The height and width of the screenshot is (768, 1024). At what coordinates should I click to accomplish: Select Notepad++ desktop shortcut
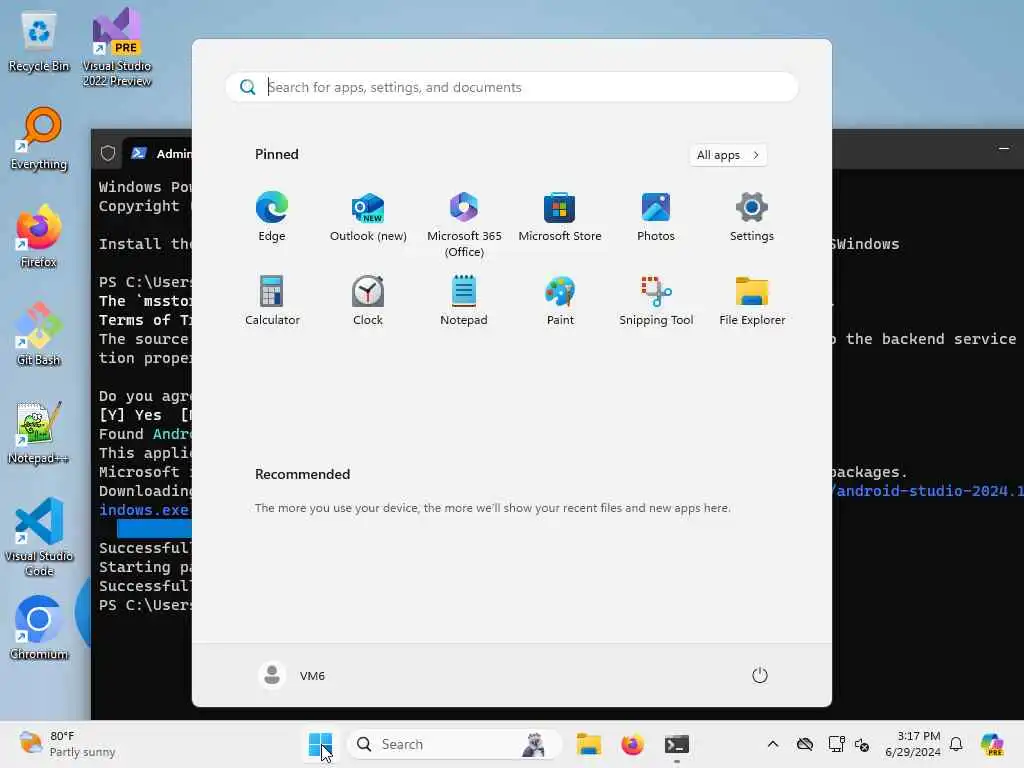click(39, 432)
